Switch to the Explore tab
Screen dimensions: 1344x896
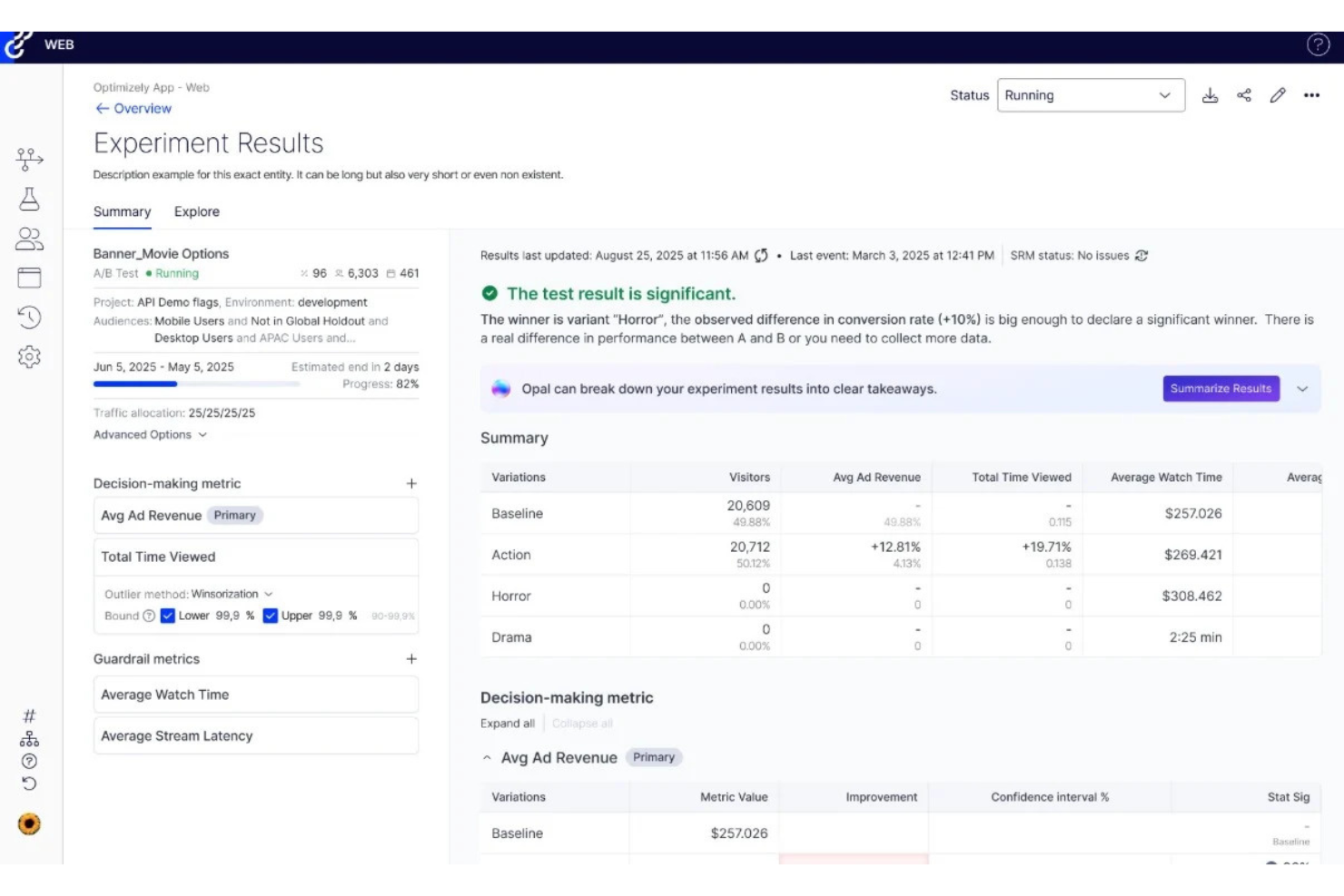click(x=196, y=212)
